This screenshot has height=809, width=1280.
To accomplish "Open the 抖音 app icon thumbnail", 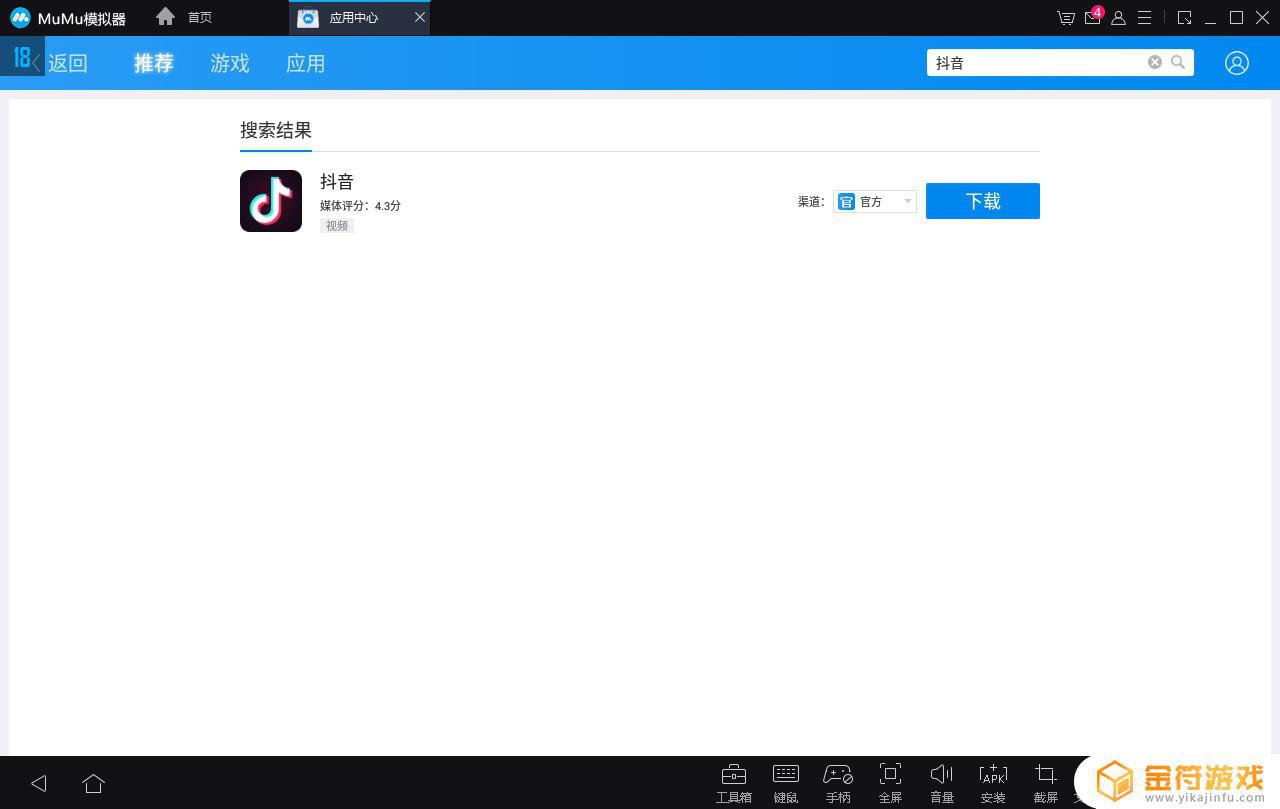I will click(271, 201).
